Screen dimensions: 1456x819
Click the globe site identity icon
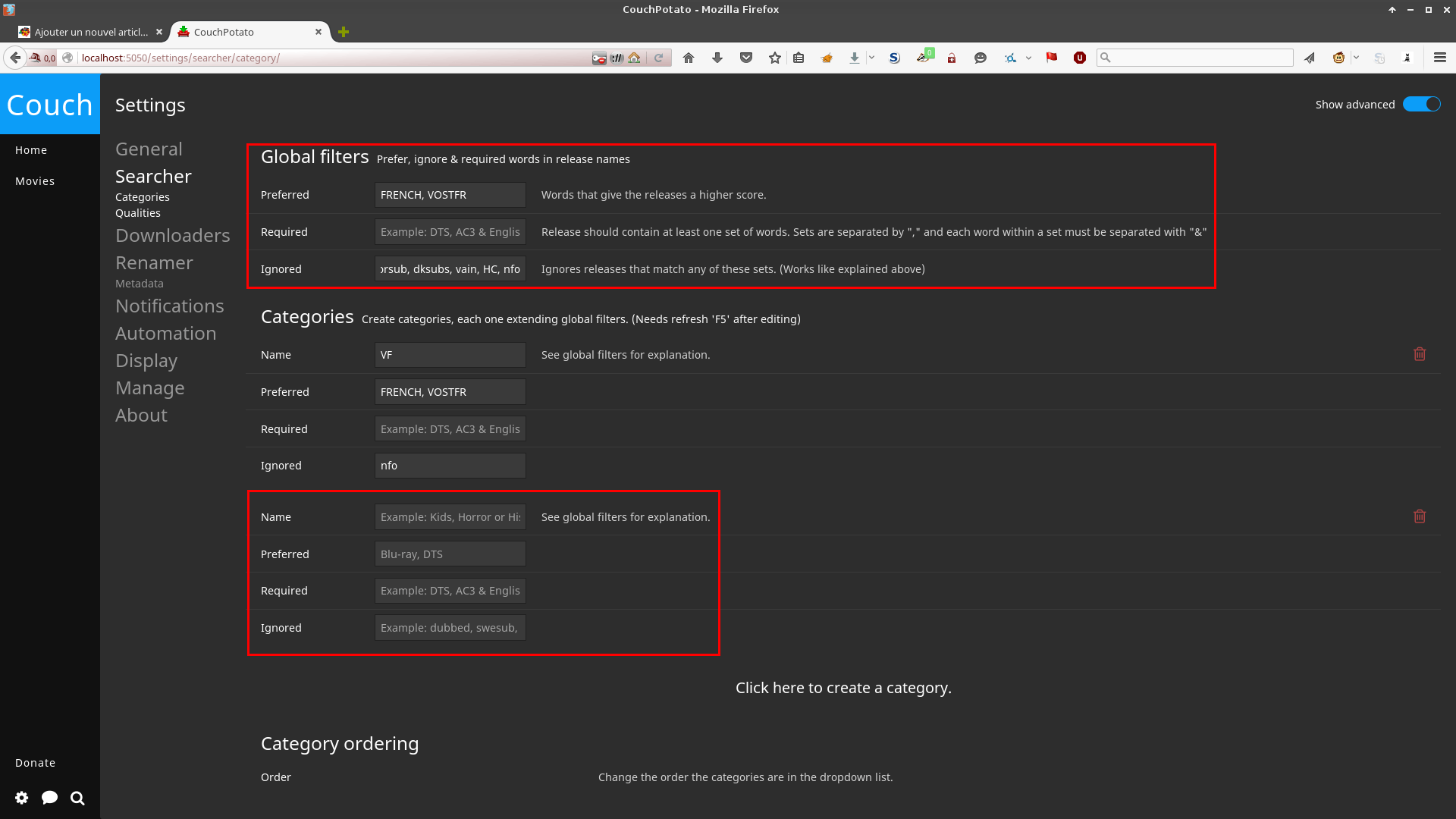point(67,58)
